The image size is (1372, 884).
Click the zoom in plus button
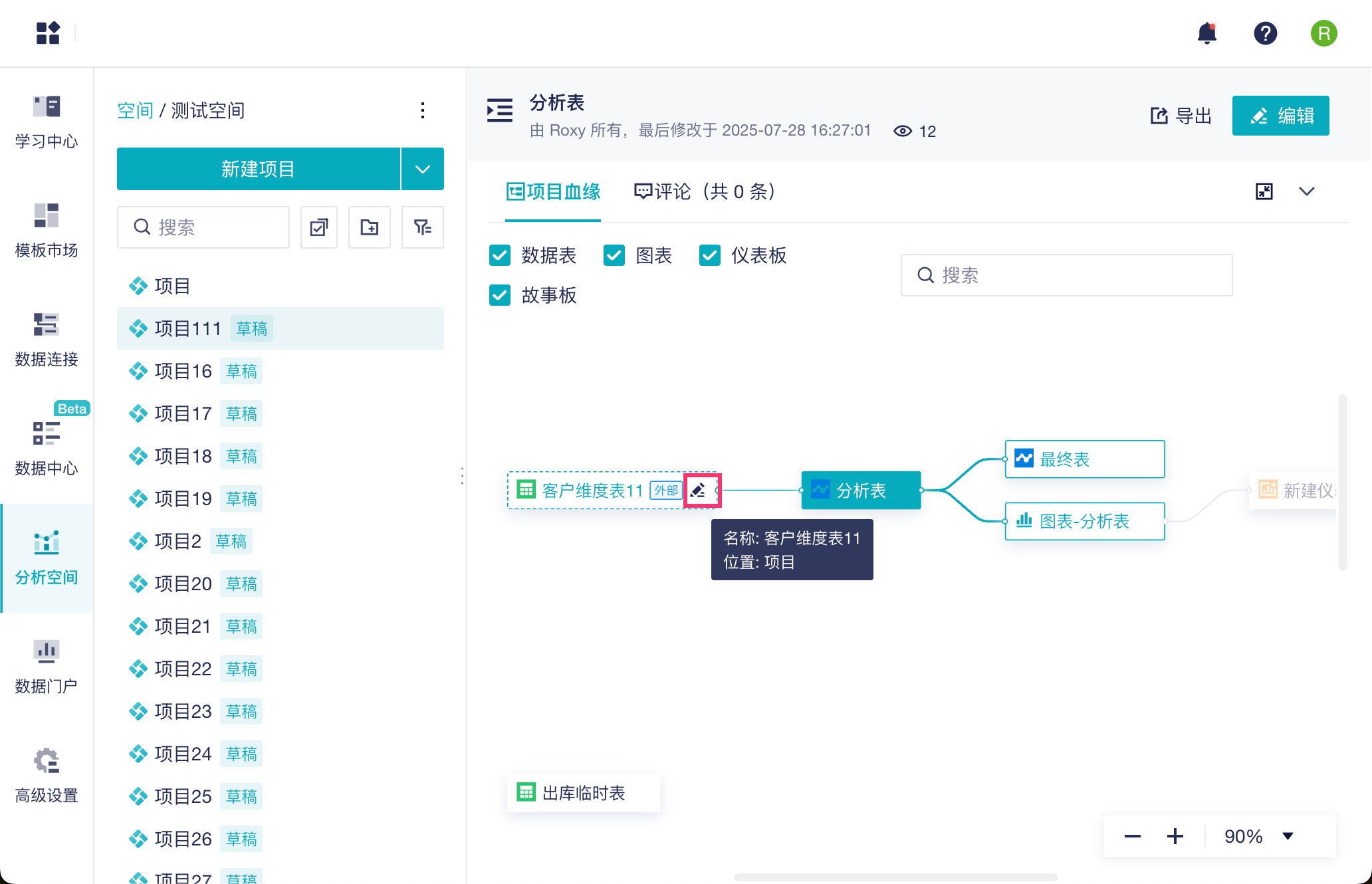pyautogui.click(x=1175, y=836)
